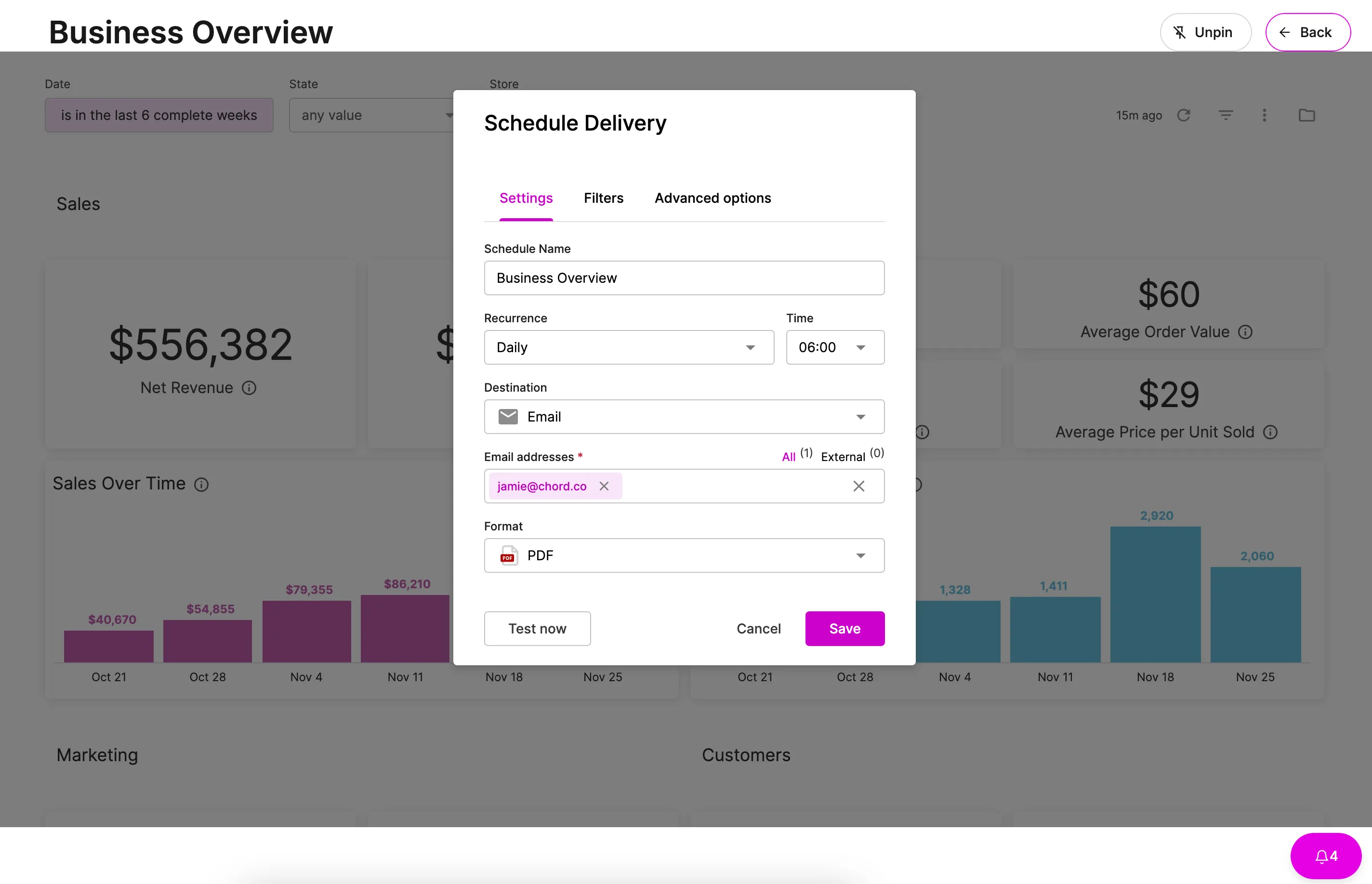
Task: Click the folder icon in toolbar
Action: [x=1306, y=116]
